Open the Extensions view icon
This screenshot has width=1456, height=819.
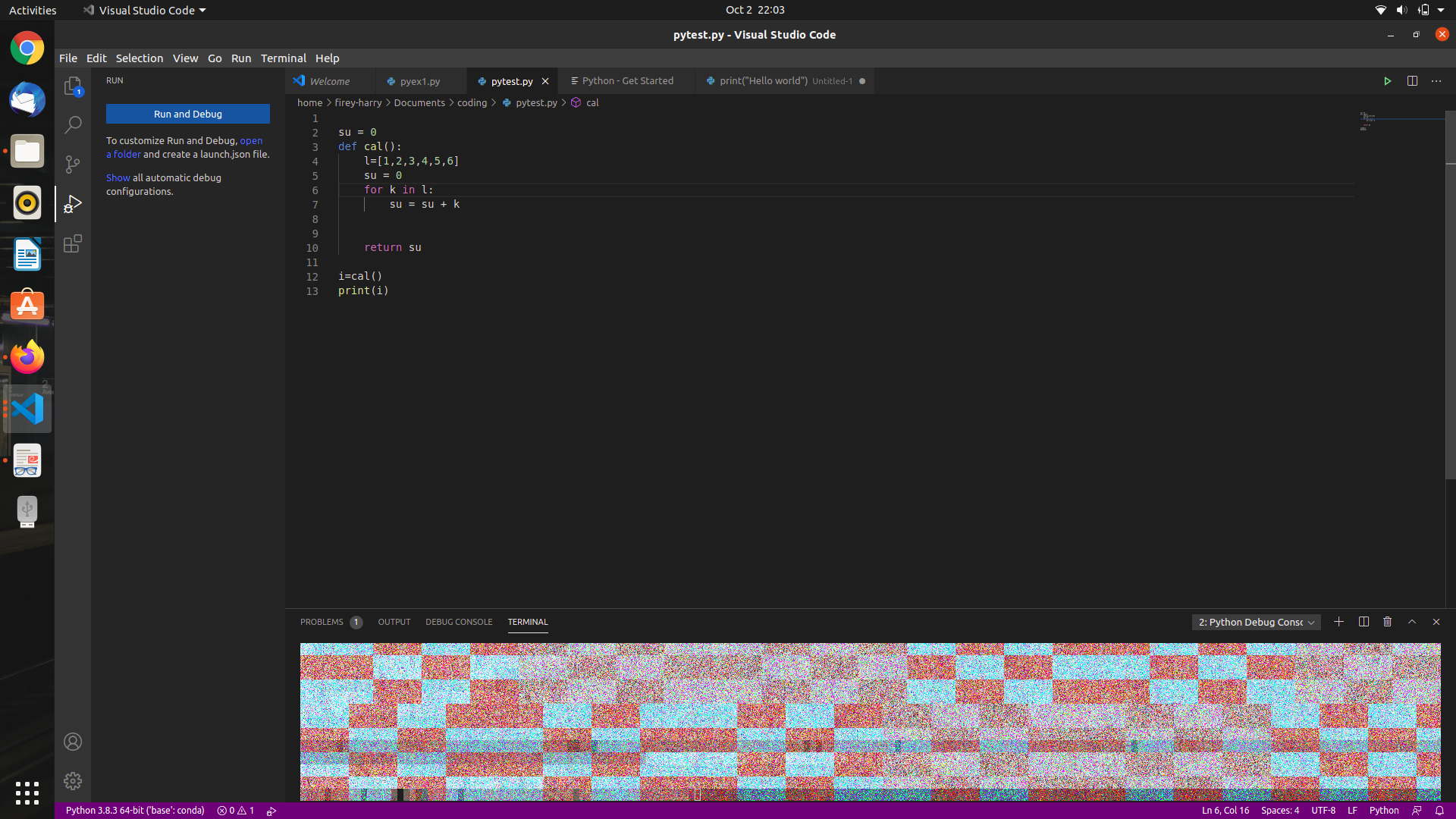[73, 243]
